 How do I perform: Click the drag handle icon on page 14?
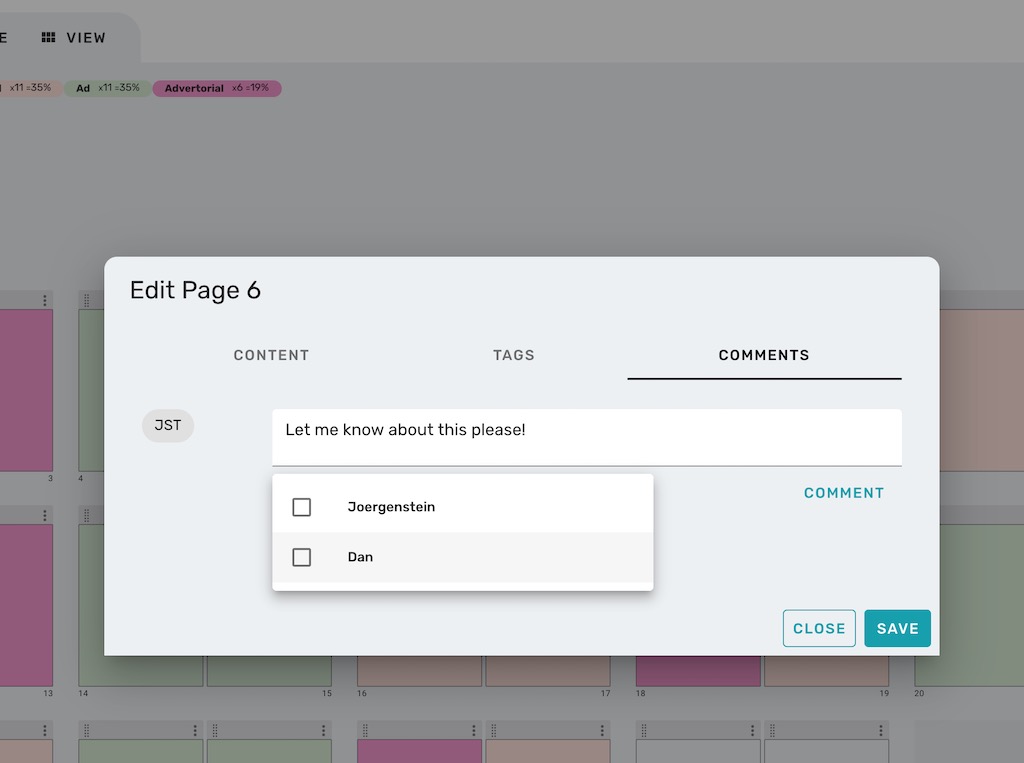coord(86,514)
